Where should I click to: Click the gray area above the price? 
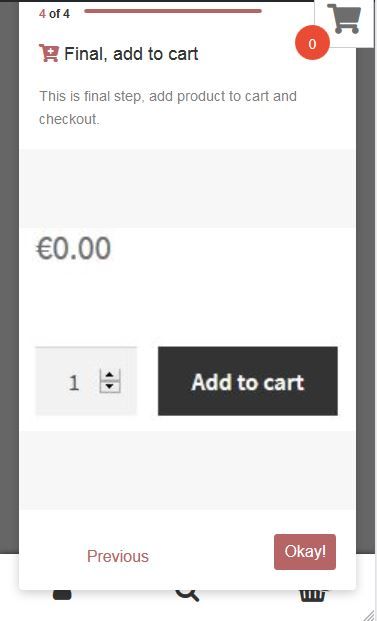tap(187, 189)
